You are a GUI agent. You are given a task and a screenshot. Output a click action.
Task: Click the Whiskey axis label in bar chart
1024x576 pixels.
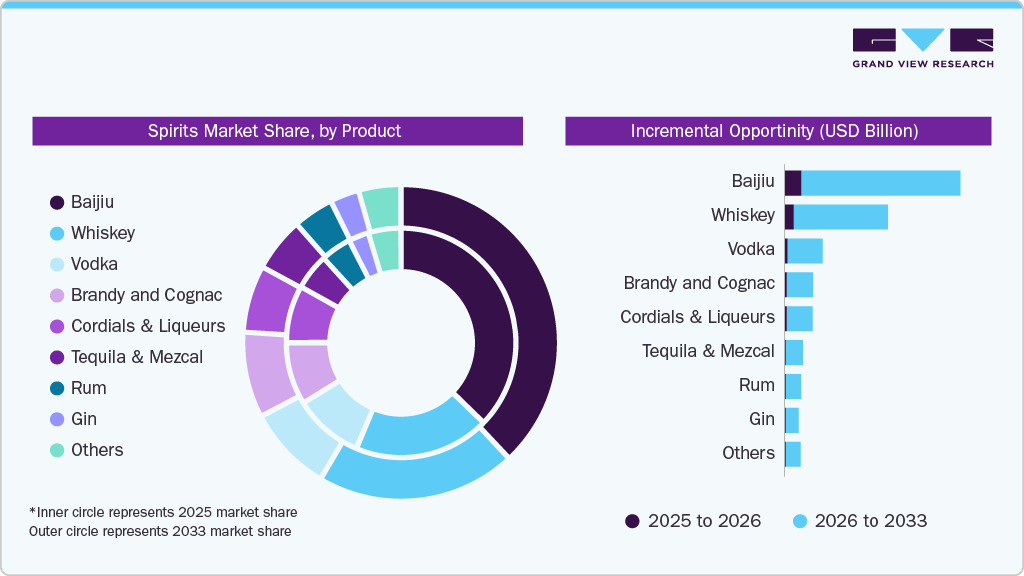click(743, 215)
